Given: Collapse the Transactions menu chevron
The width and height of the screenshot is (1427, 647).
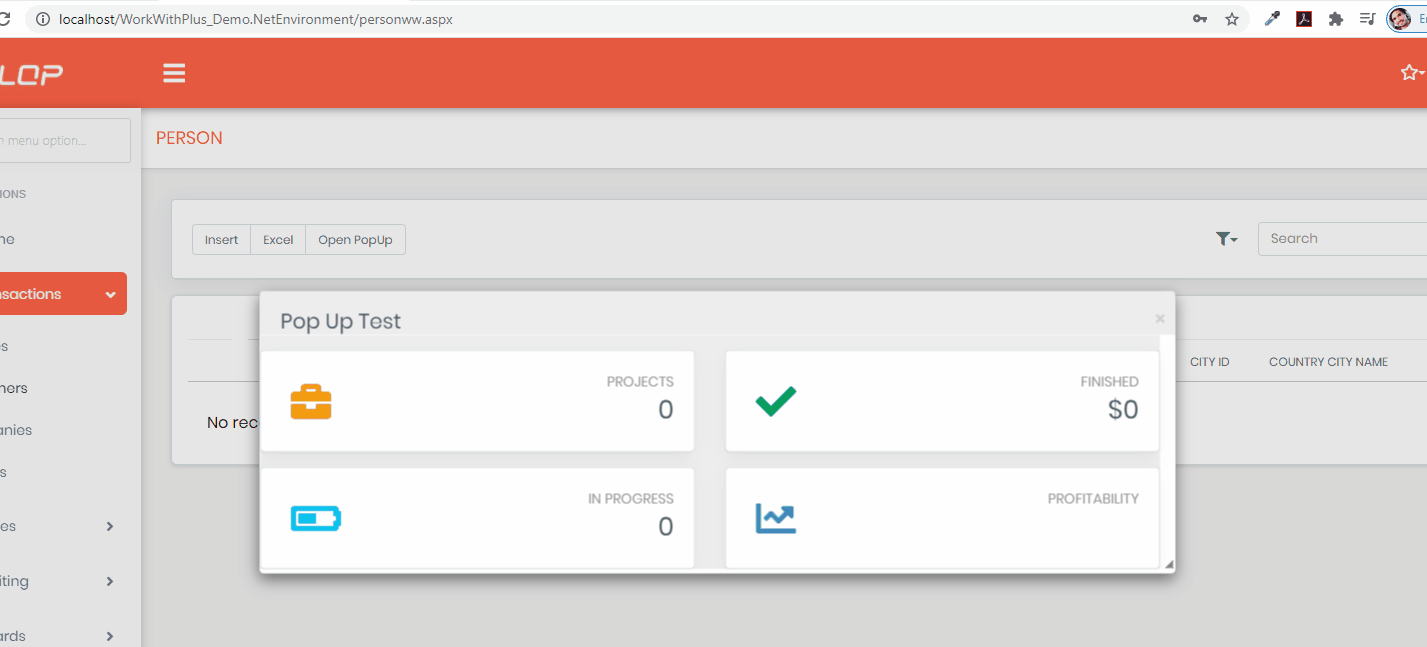Looking at the screenshot, I should click(x=110, y=294).
